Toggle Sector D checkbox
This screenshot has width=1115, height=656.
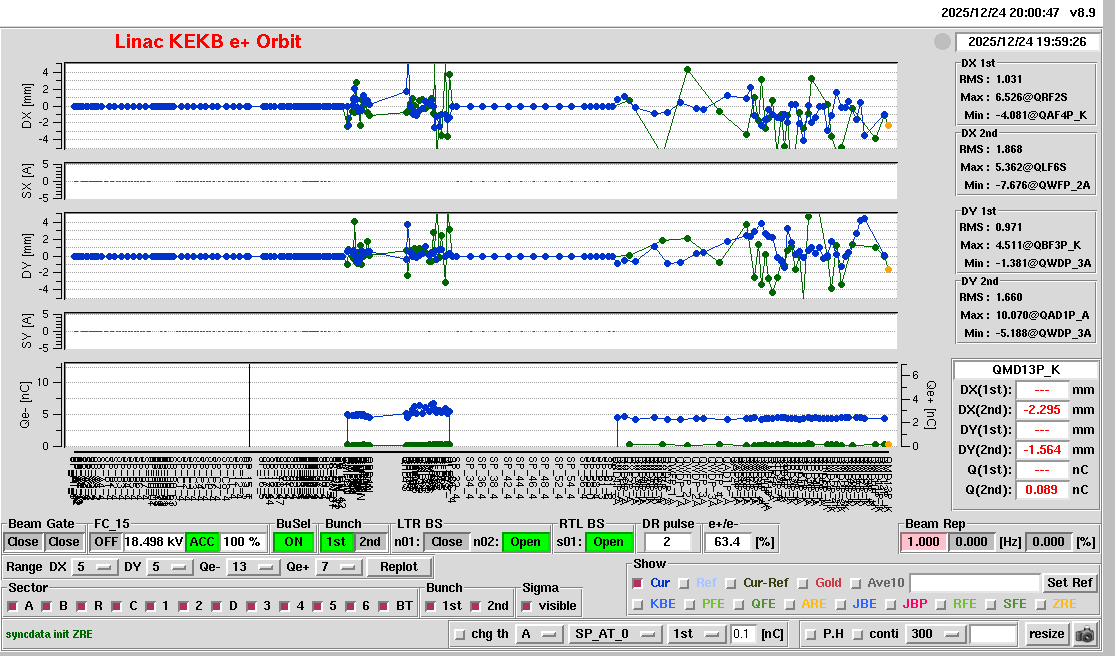point(216,606)
